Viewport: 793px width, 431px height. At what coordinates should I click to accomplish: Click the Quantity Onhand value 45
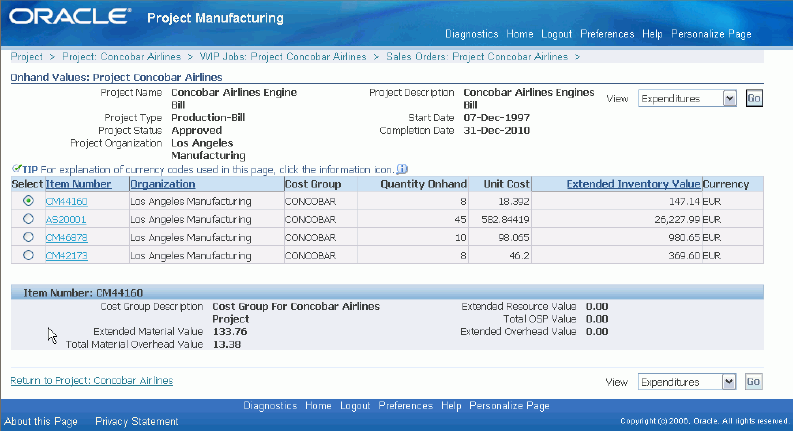point(461,220)
